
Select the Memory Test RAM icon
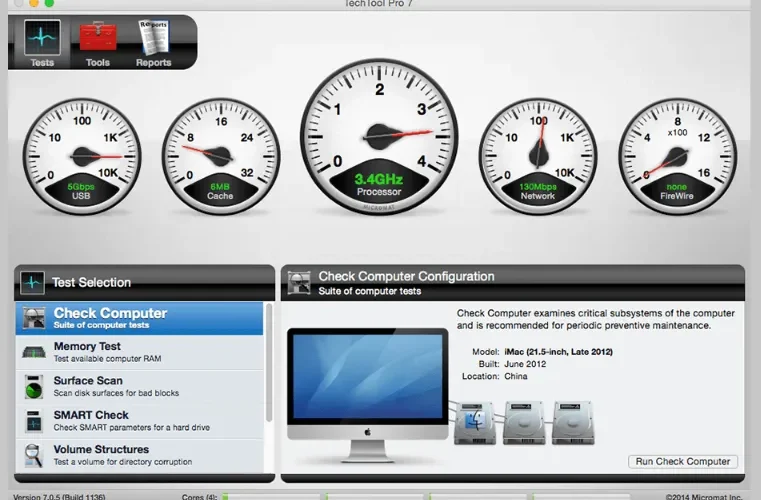click(x=34, y=352)
